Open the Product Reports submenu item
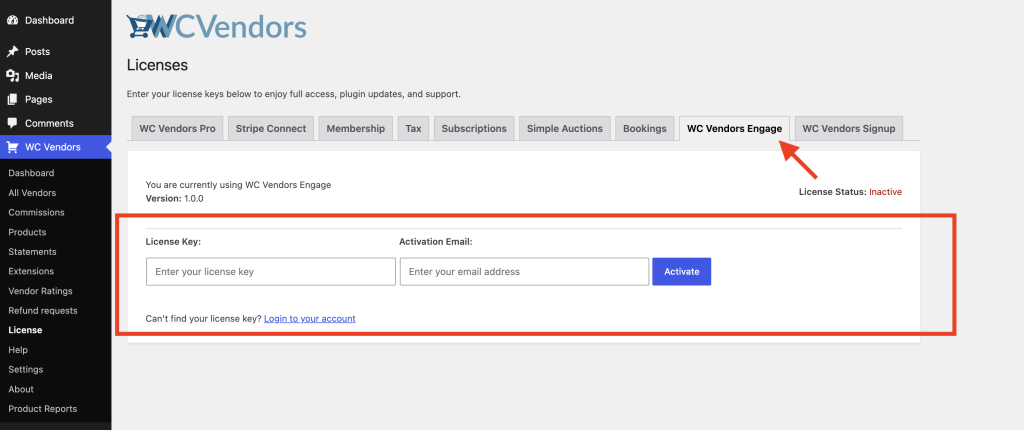This screenshot has width=1024, height=430. point(42,408)
